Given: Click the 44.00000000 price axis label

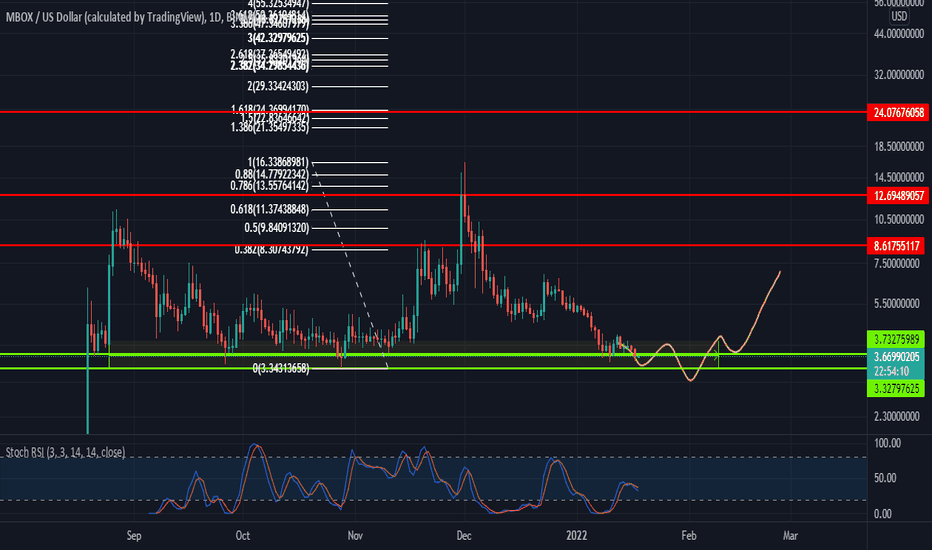Looking at the screenshot, I should (x=899, y=34).
